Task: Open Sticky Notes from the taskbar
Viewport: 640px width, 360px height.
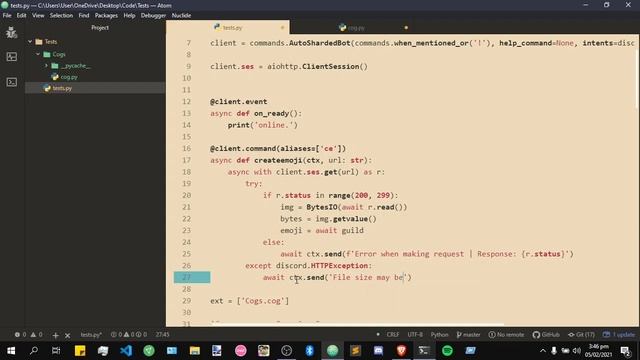Action: (80, 351)
